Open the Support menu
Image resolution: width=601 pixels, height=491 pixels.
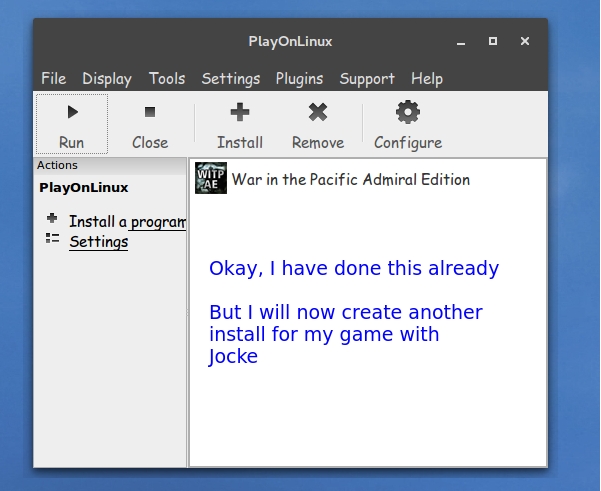click(367, 79)
